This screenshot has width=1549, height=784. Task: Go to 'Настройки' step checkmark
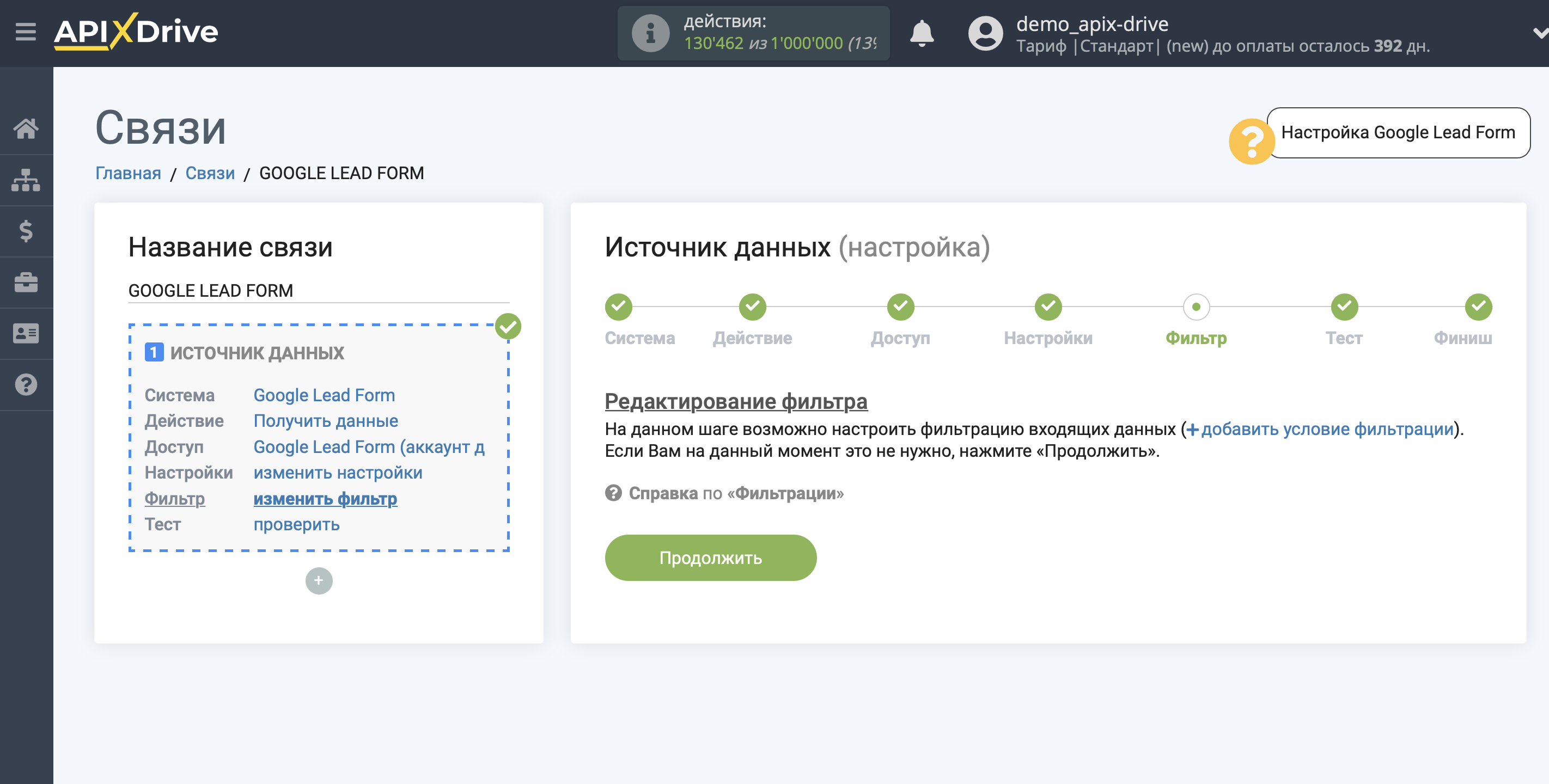pos(1048,307)
